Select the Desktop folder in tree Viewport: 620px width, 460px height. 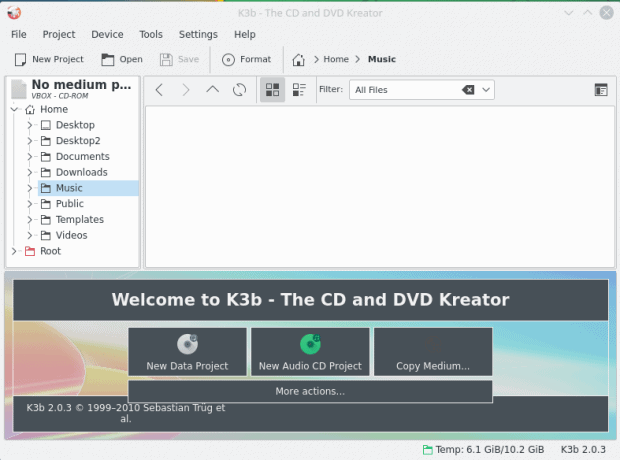point(68,125)
